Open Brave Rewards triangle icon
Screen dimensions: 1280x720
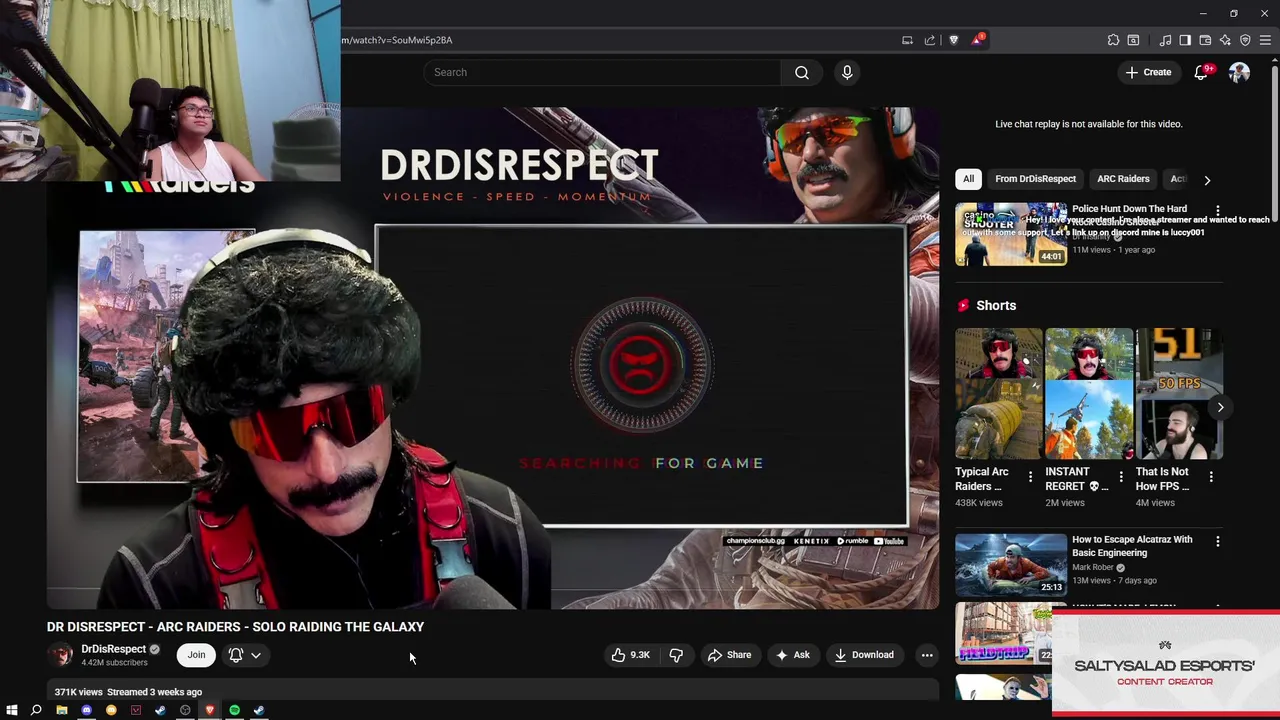point(977,40)
